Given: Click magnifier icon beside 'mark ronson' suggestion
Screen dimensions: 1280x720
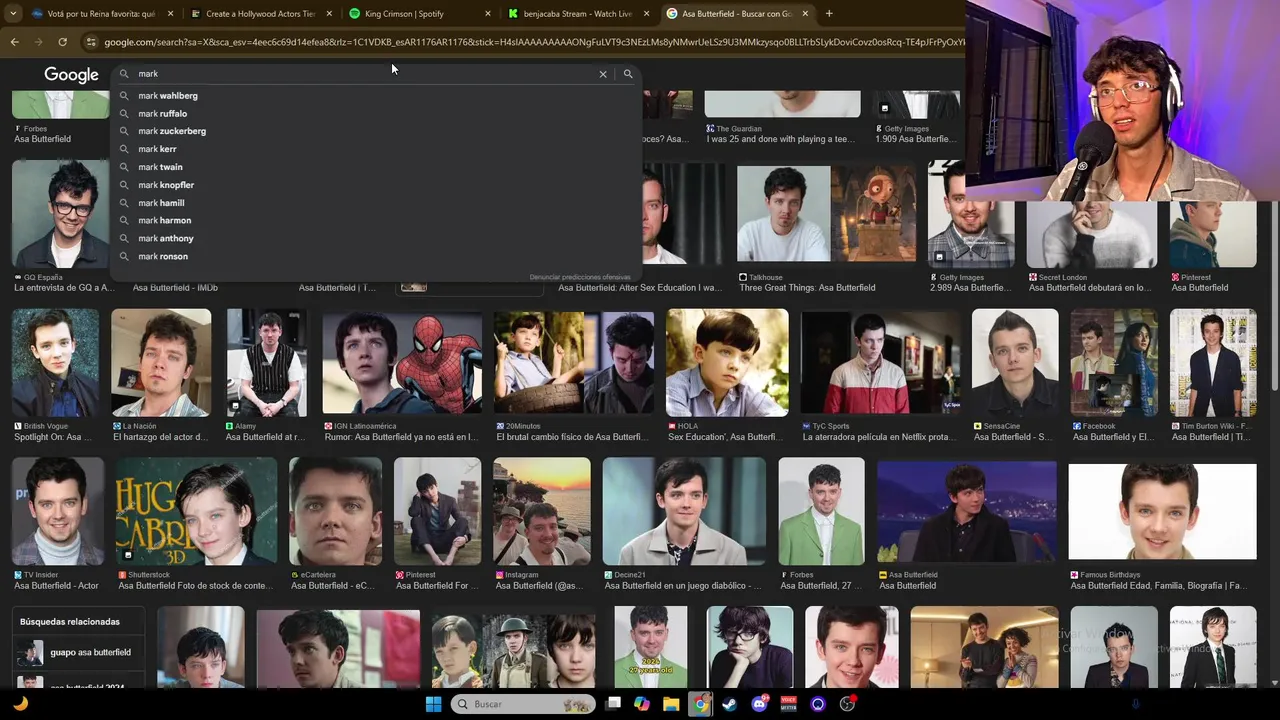Looking at the screenshot, I should tap(124, 256).
